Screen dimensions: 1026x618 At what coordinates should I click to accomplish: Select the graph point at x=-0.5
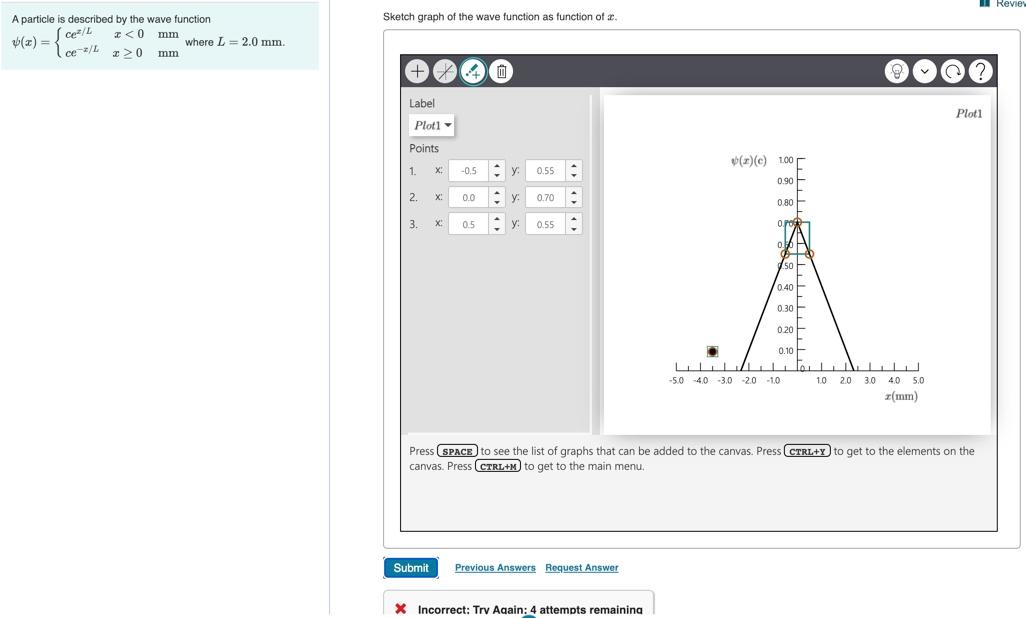click(x=785, y=254)
